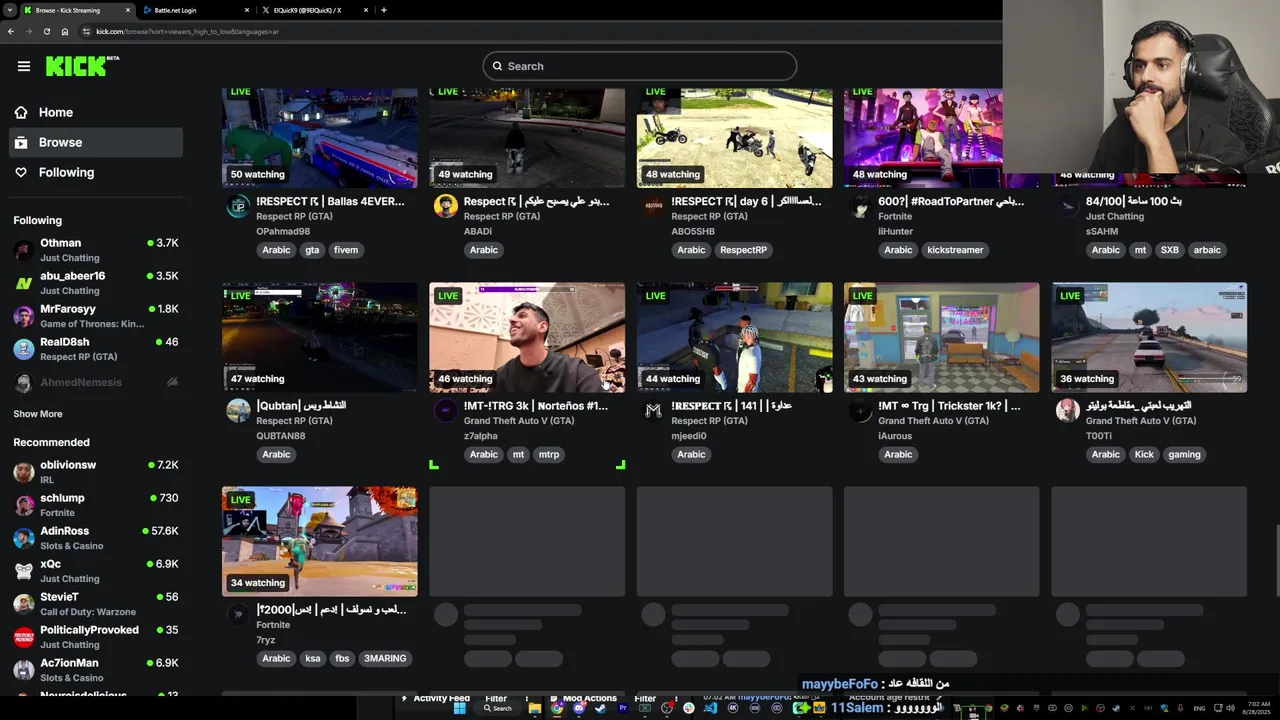Click xQc's avatar icon

click(24, 571)
